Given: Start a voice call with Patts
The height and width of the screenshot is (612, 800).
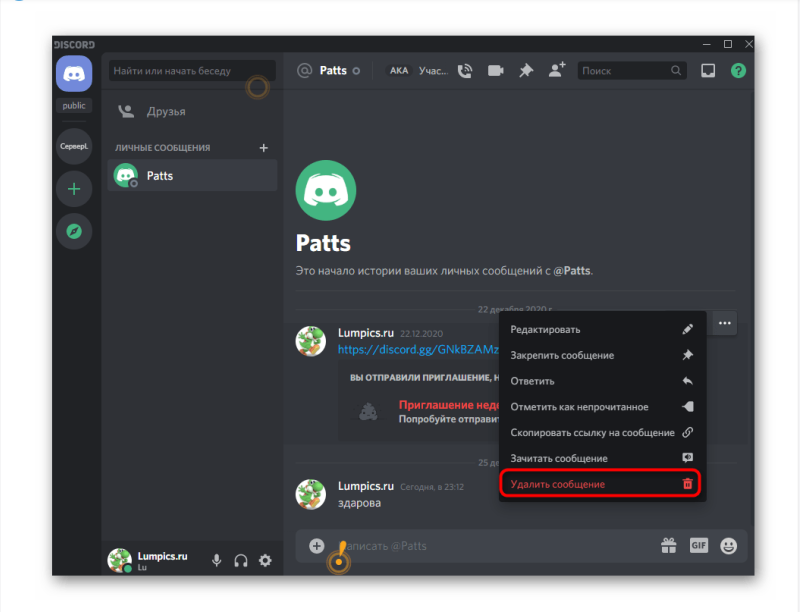Looking at the screenshot, I should 465,71.
